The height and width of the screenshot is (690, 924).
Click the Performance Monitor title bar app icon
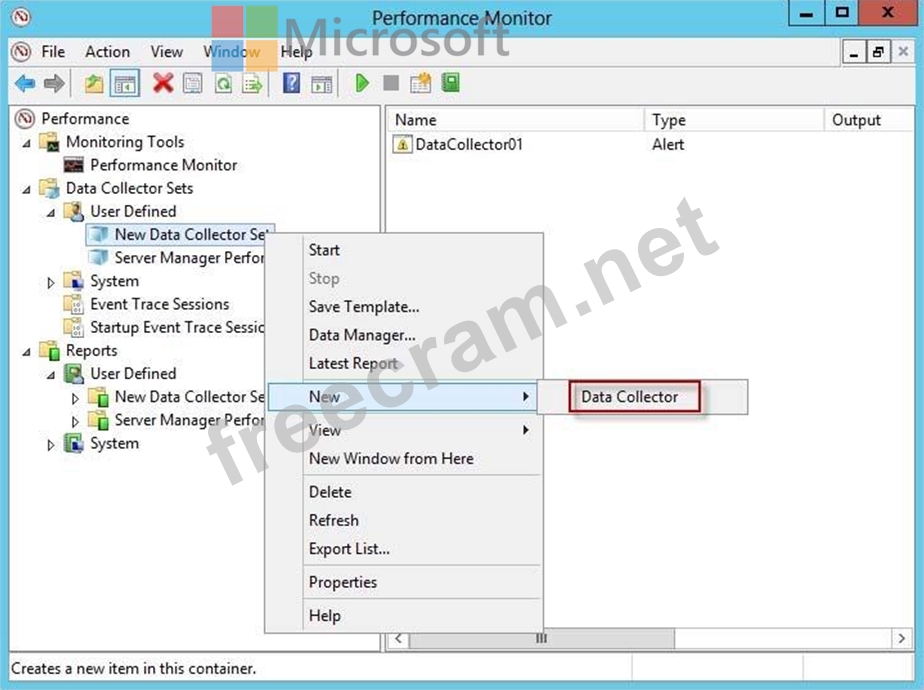pos(21,16)
